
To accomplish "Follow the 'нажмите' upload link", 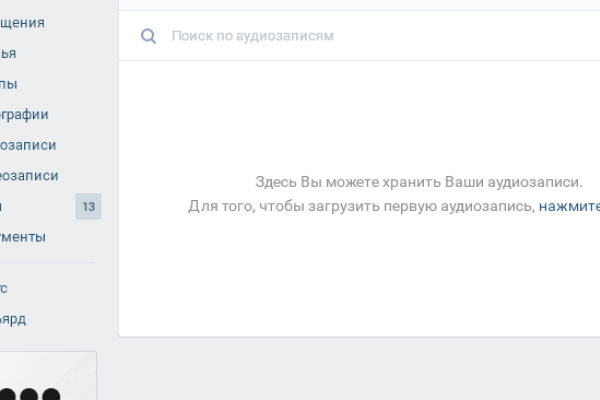I will [x=569, y=206].
